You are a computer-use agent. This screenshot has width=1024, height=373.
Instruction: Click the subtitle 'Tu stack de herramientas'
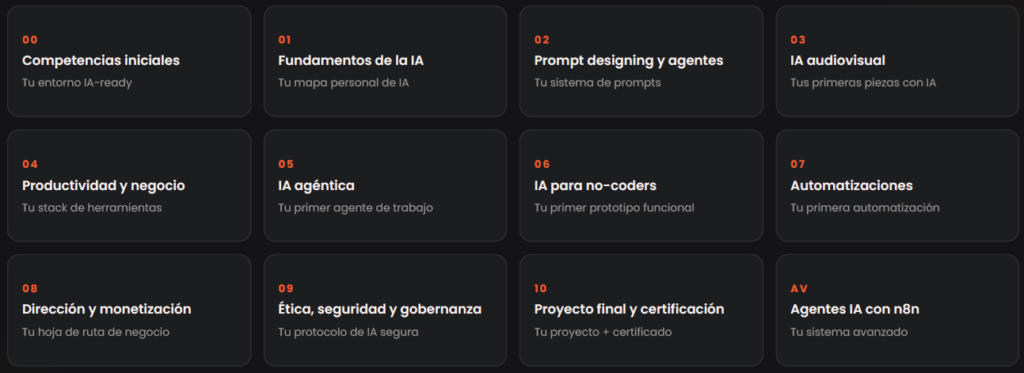pyautogui.click(x=91, y=208)
